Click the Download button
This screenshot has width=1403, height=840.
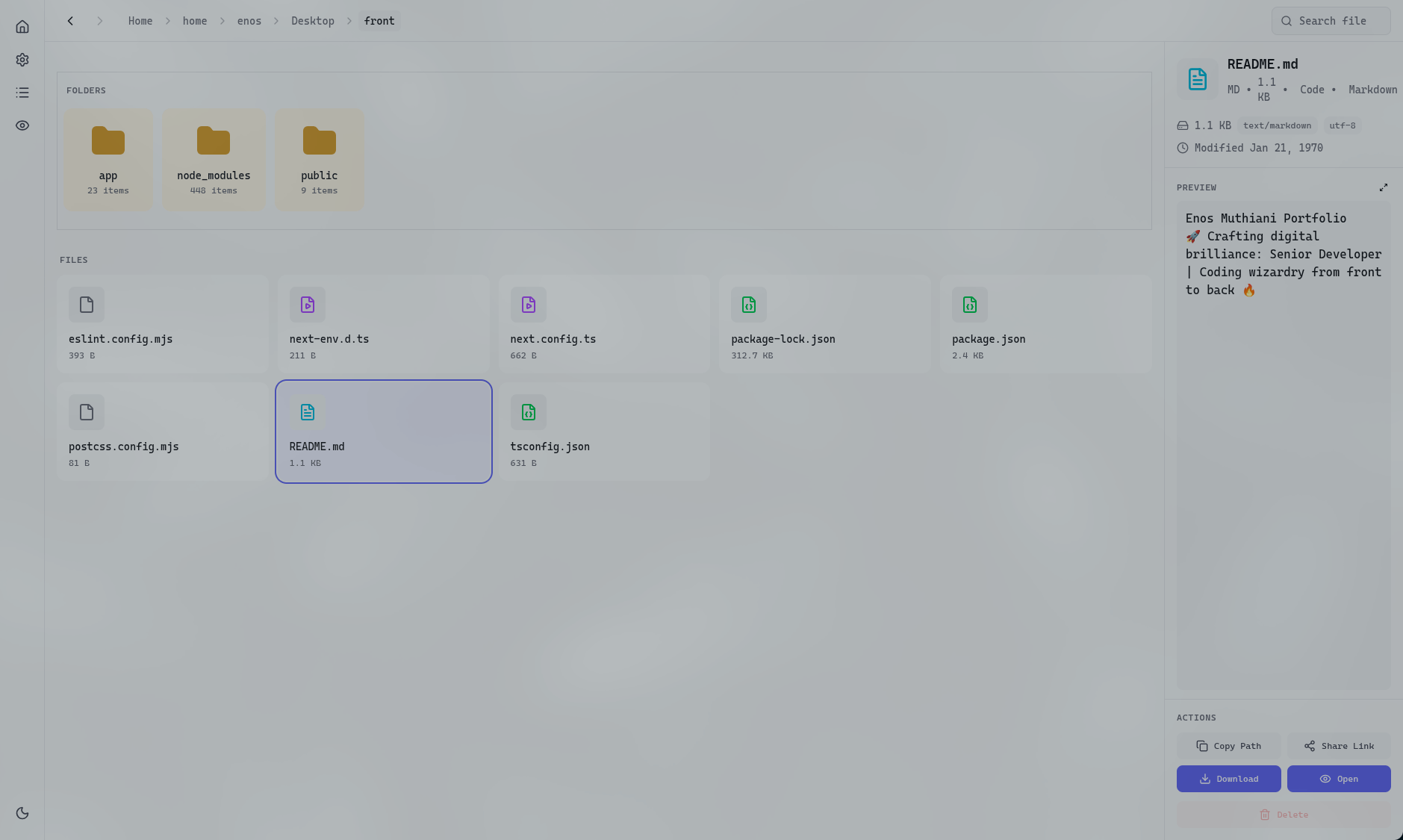click(1228, 779)
